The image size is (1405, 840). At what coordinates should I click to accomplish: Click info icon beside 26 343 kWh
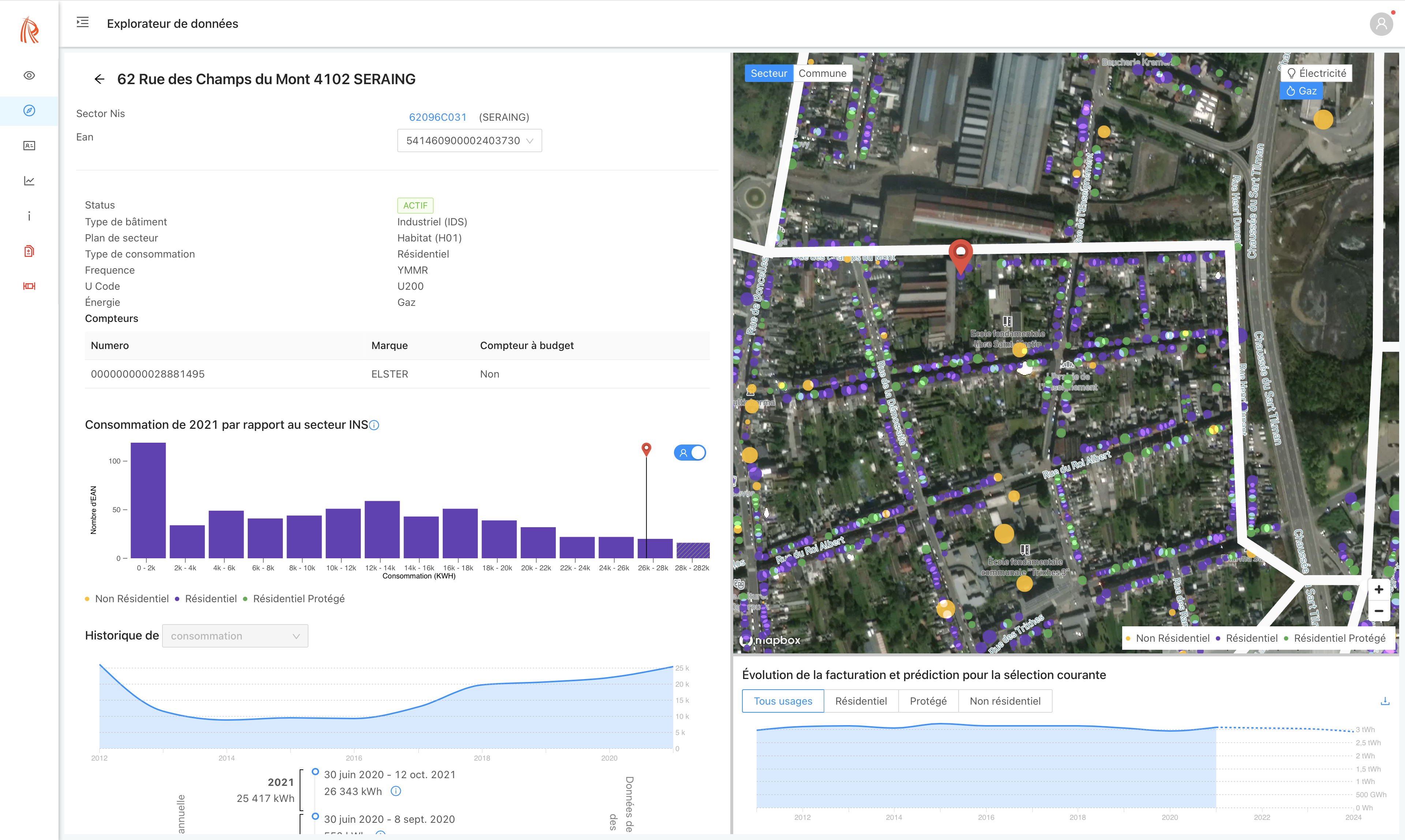point(396,791)
